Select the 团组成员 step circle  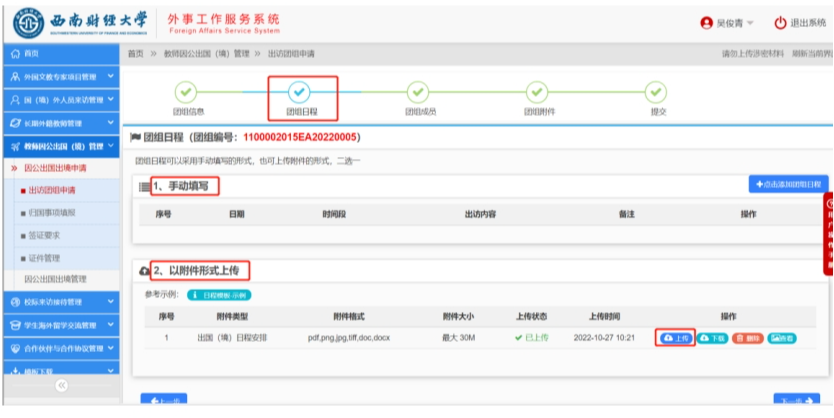tap(419, 91)
